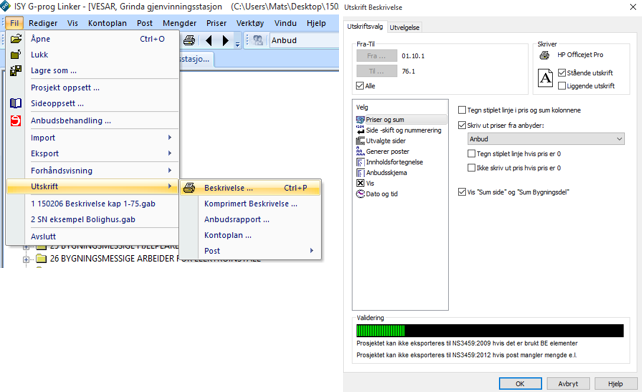The width and height of the screenshot is (642, 392).
Task: Check Tegn stiplet linje i pris og sum kolonnene
Action: click(x=462, y=110)
